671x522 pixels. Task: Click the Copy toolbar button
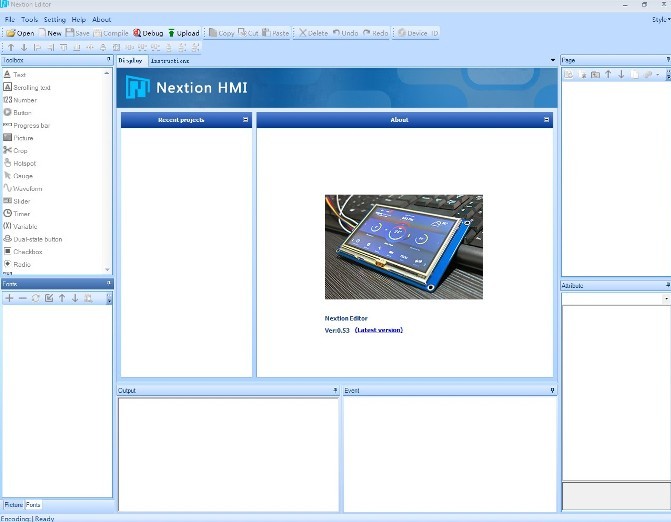222,33
